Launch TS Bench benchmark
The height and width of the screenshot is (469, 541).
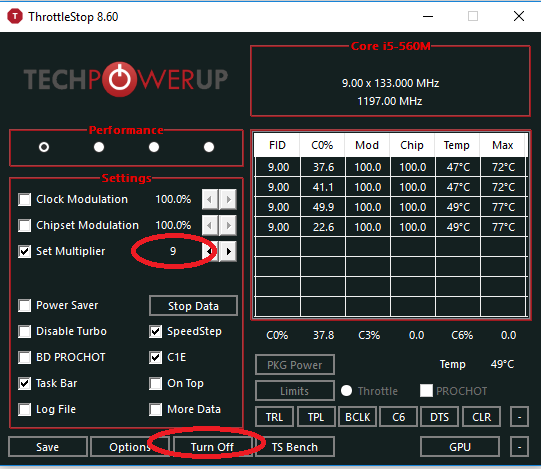point(295,447)
